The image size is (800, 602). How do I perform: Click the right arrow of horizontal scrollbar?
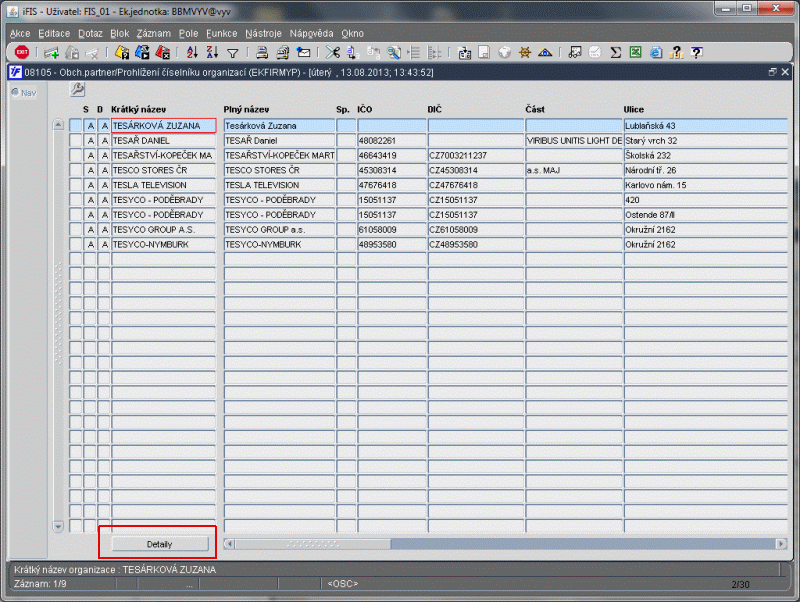pyautogui.click(x=781, y=544)
